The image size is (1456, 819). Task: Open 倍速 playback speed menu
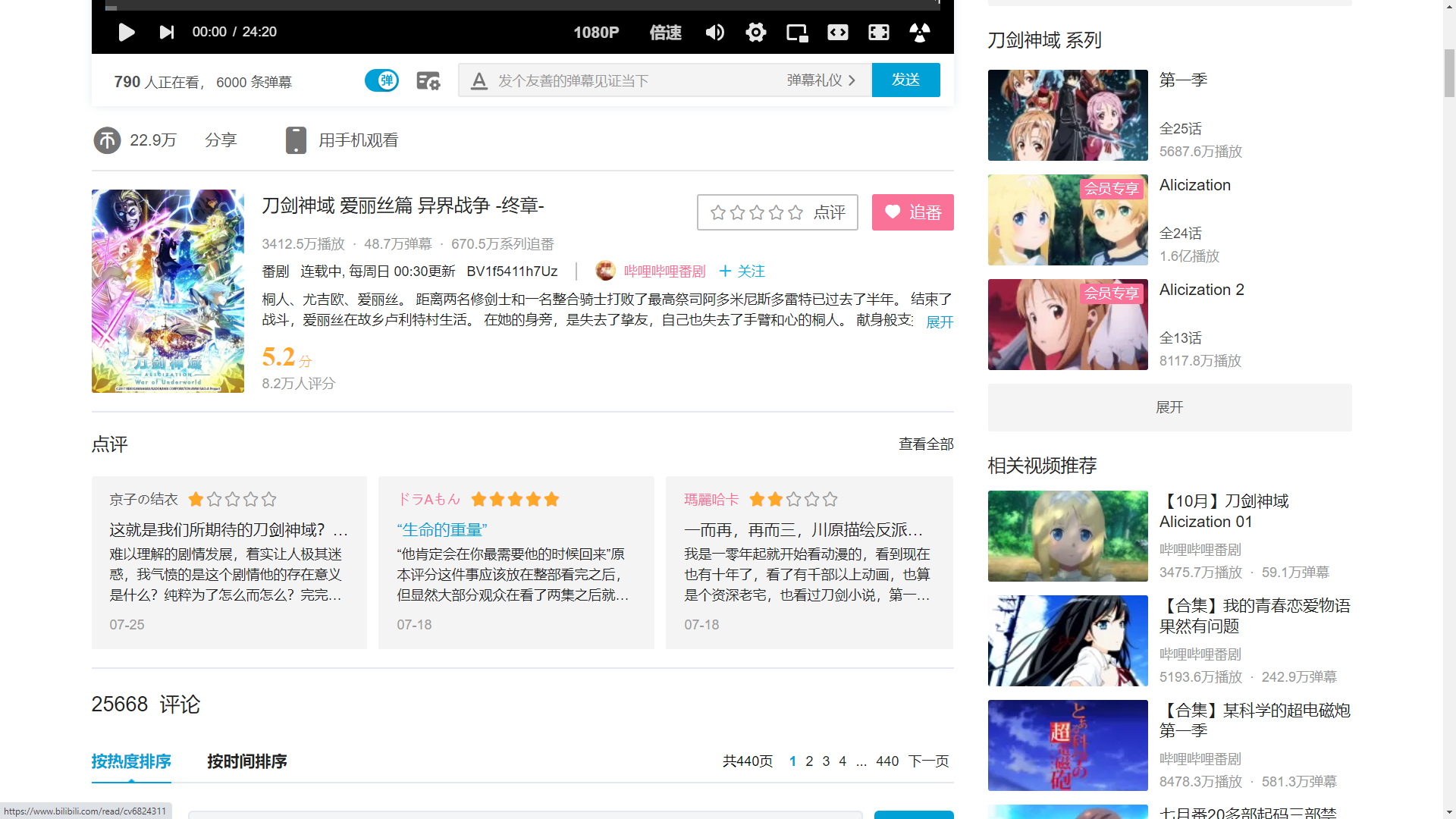pos(665,33)
